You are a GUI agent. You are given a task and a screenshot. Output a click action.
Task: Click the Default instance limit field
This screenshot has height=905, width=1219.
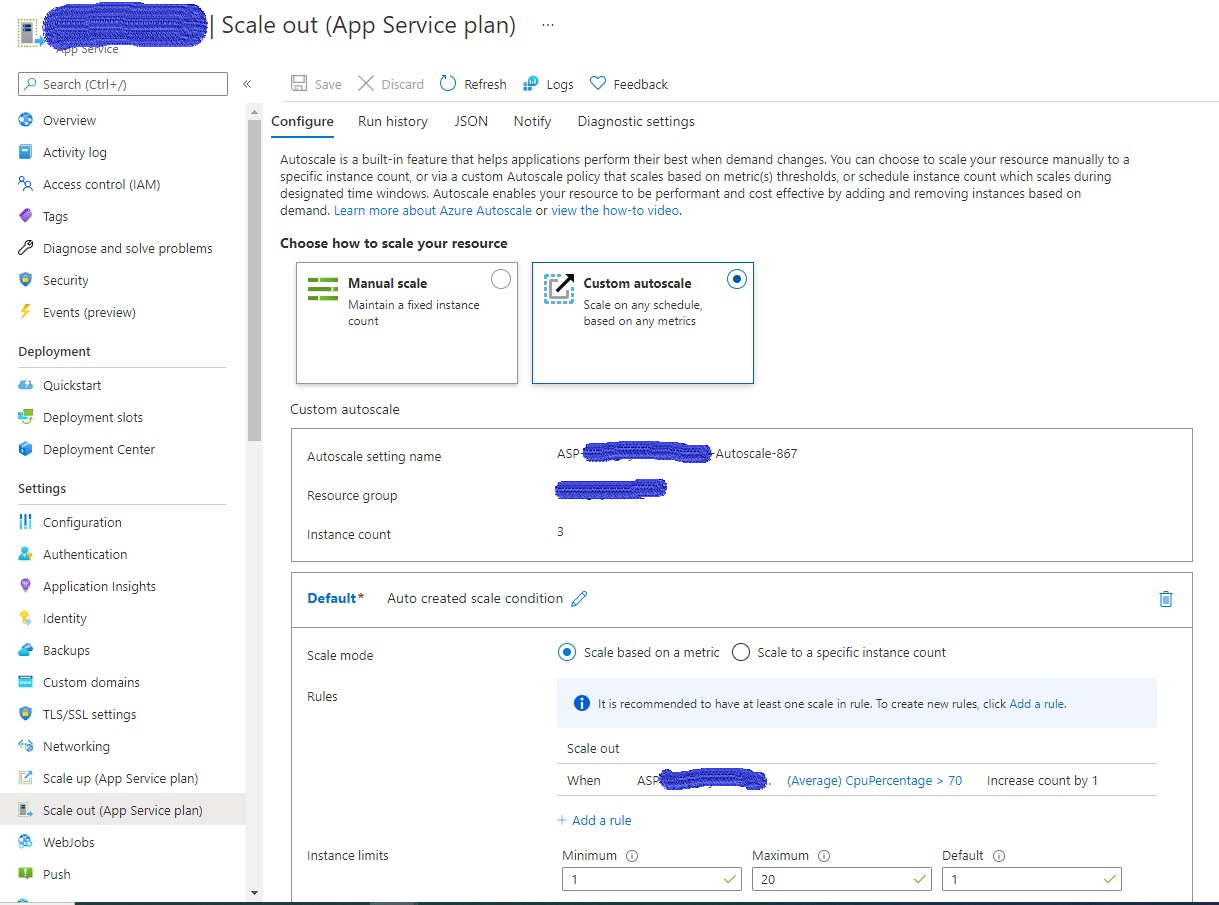1032,879
